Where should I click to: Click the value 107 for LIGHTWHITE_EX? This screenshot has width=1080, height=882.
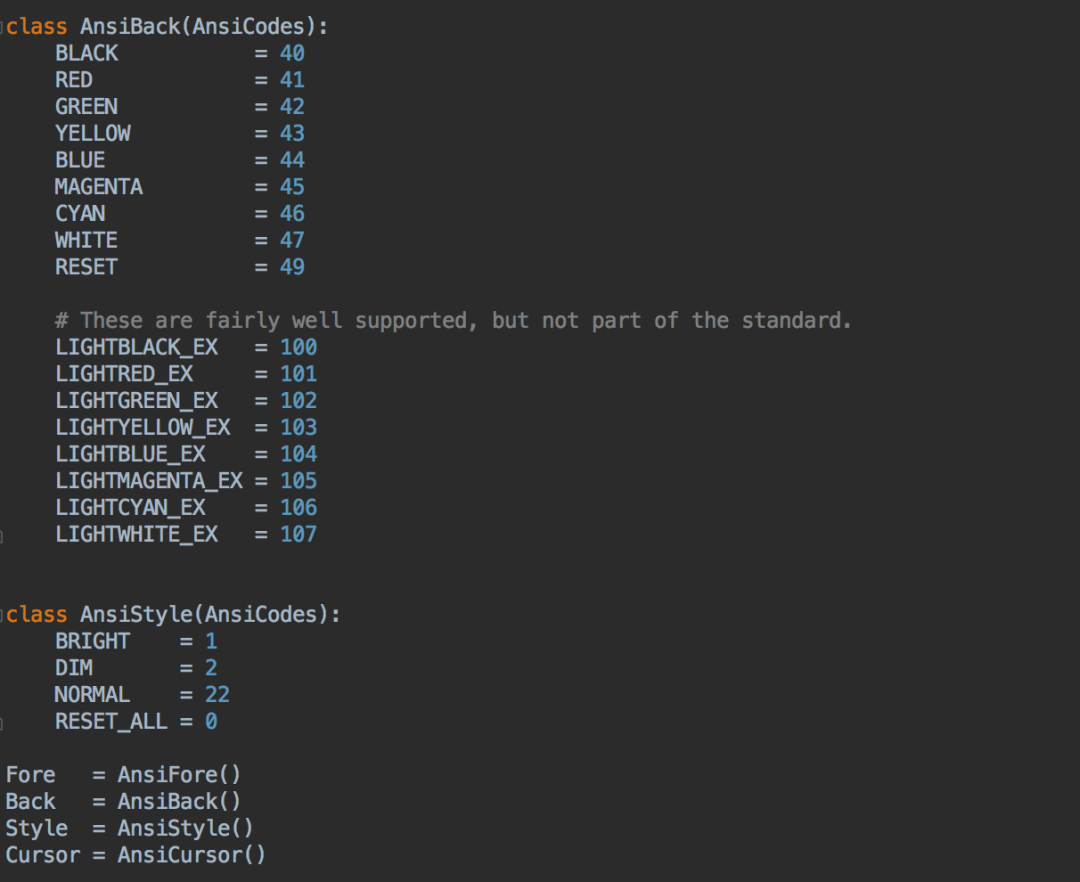tap(298, 534)
